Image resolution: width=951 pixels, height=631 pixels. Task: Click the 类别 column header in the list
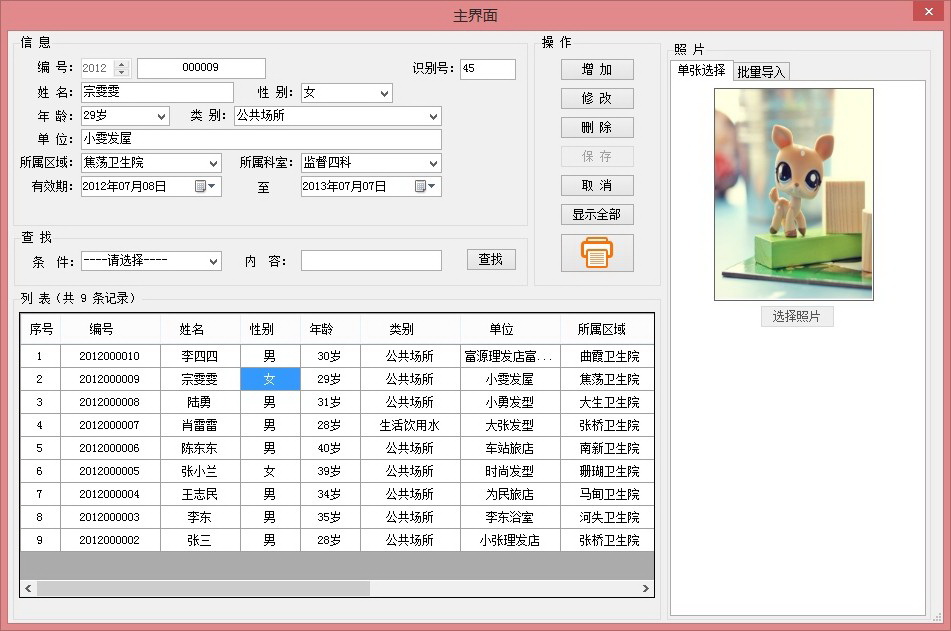[410, 329]
